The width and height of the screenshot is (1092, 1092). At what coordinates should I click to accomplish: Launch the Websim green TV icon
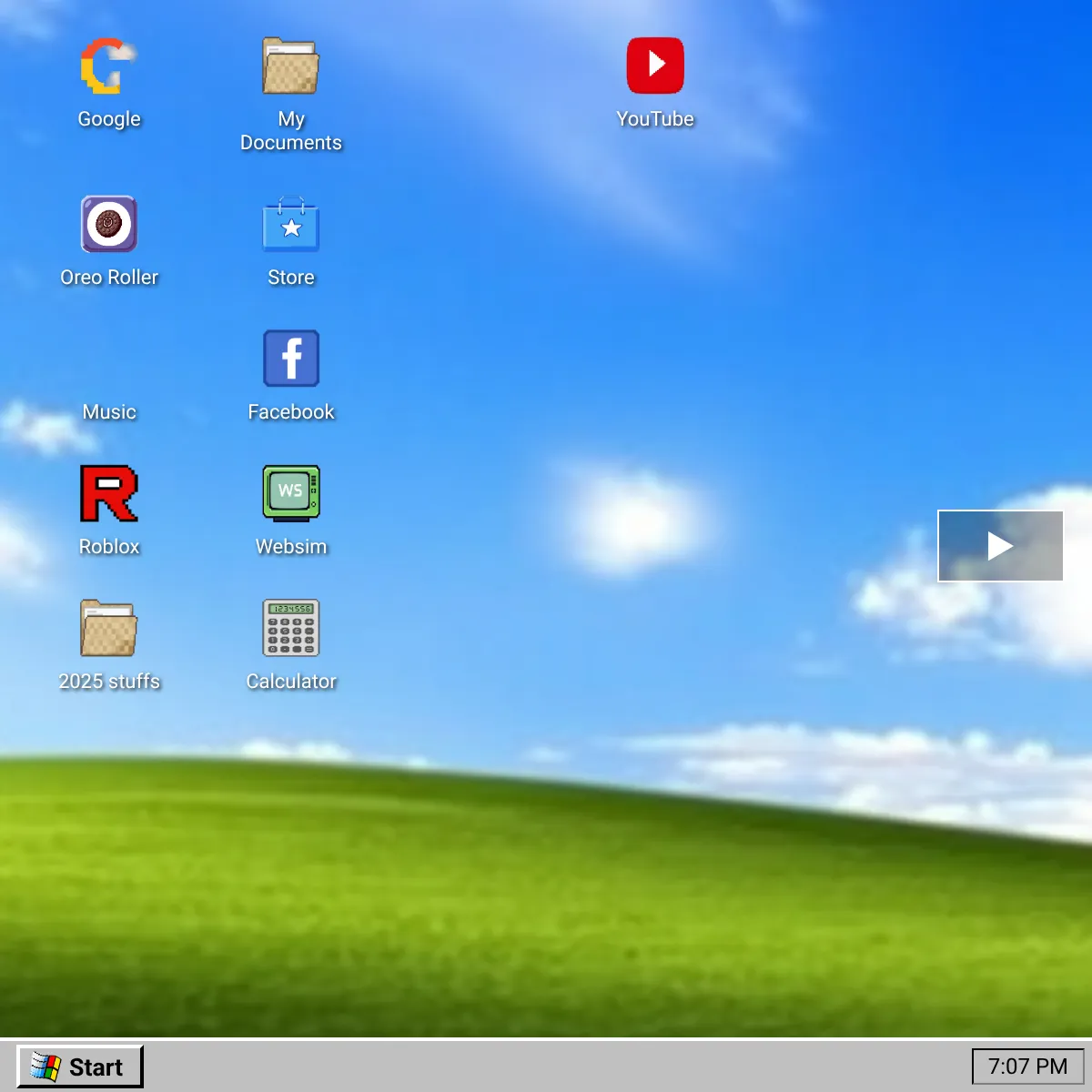[x=290, y=493]
